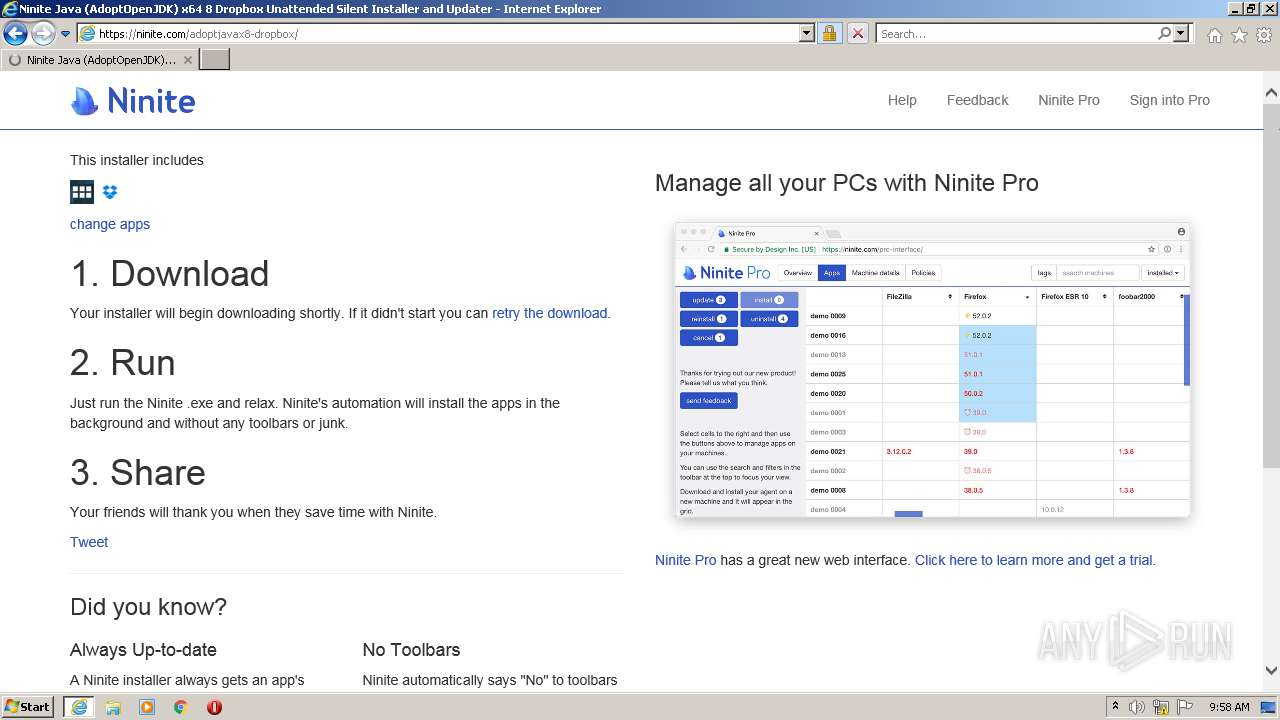1280x720 pixels.
Task: Open Internet Explorer in the taskbar
Action: tap(79, 707)
